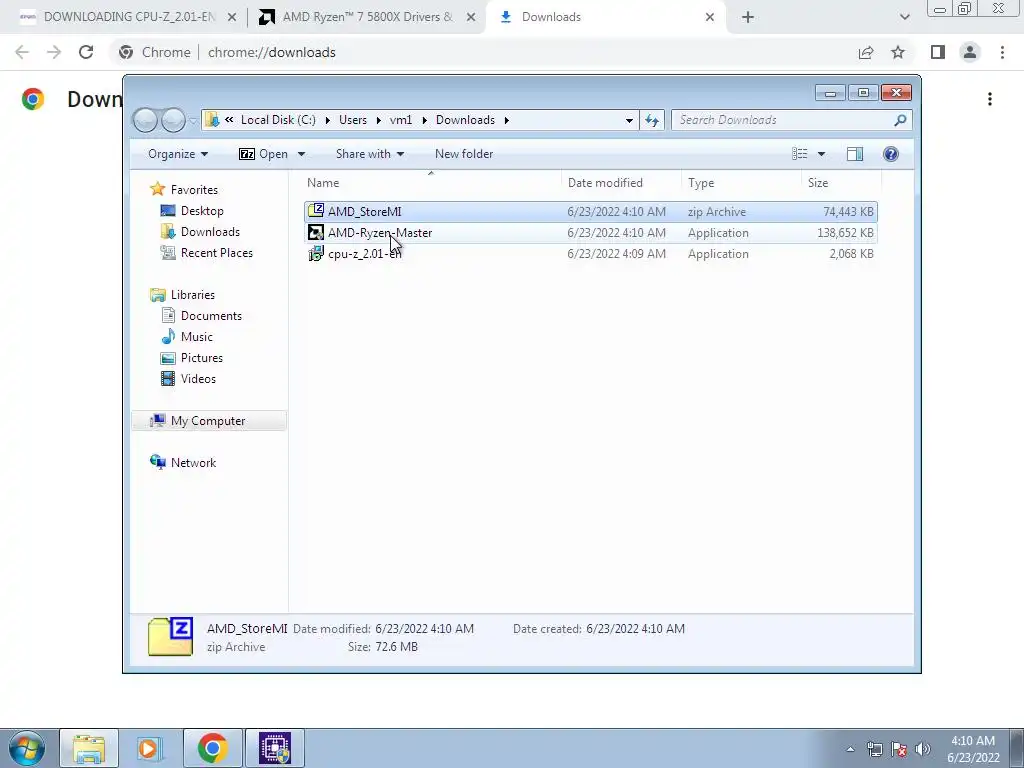Screen dimensions: 1024x768
Task: Sort by Date modified column header
Action: pyautogui.click(x=621, y=183)
